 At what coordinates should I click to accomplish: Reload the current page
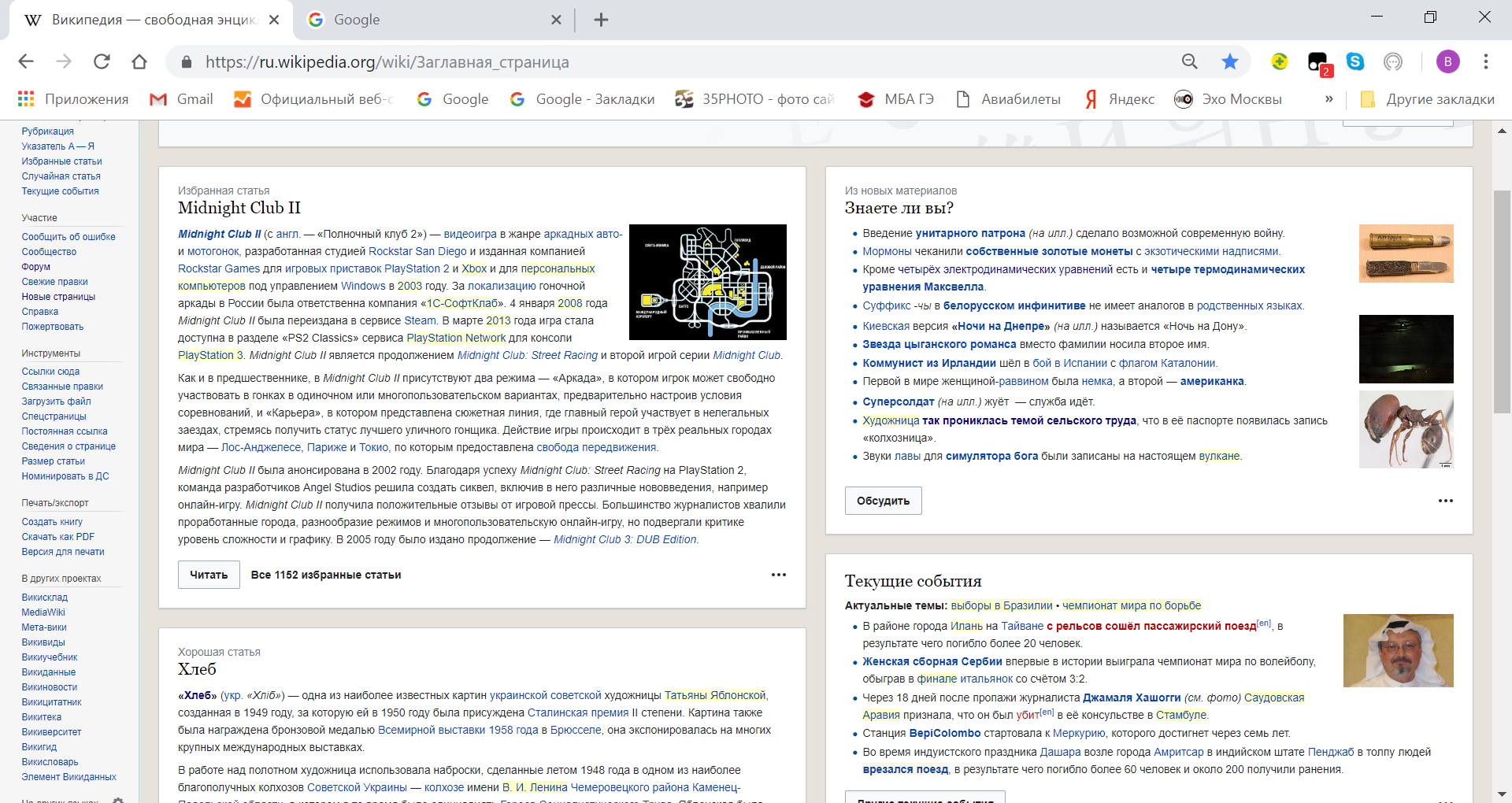pos(102,61)
